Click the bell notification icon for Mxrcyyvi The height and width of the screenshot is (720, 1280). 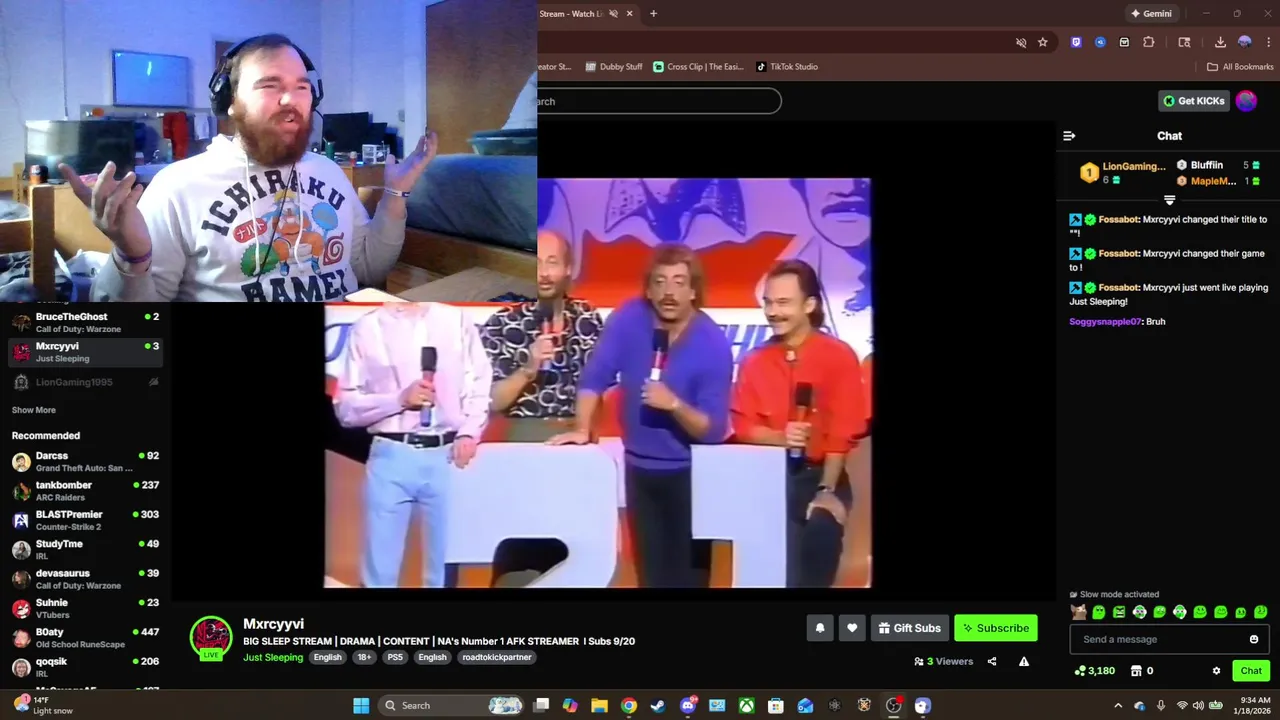(820, 628)
